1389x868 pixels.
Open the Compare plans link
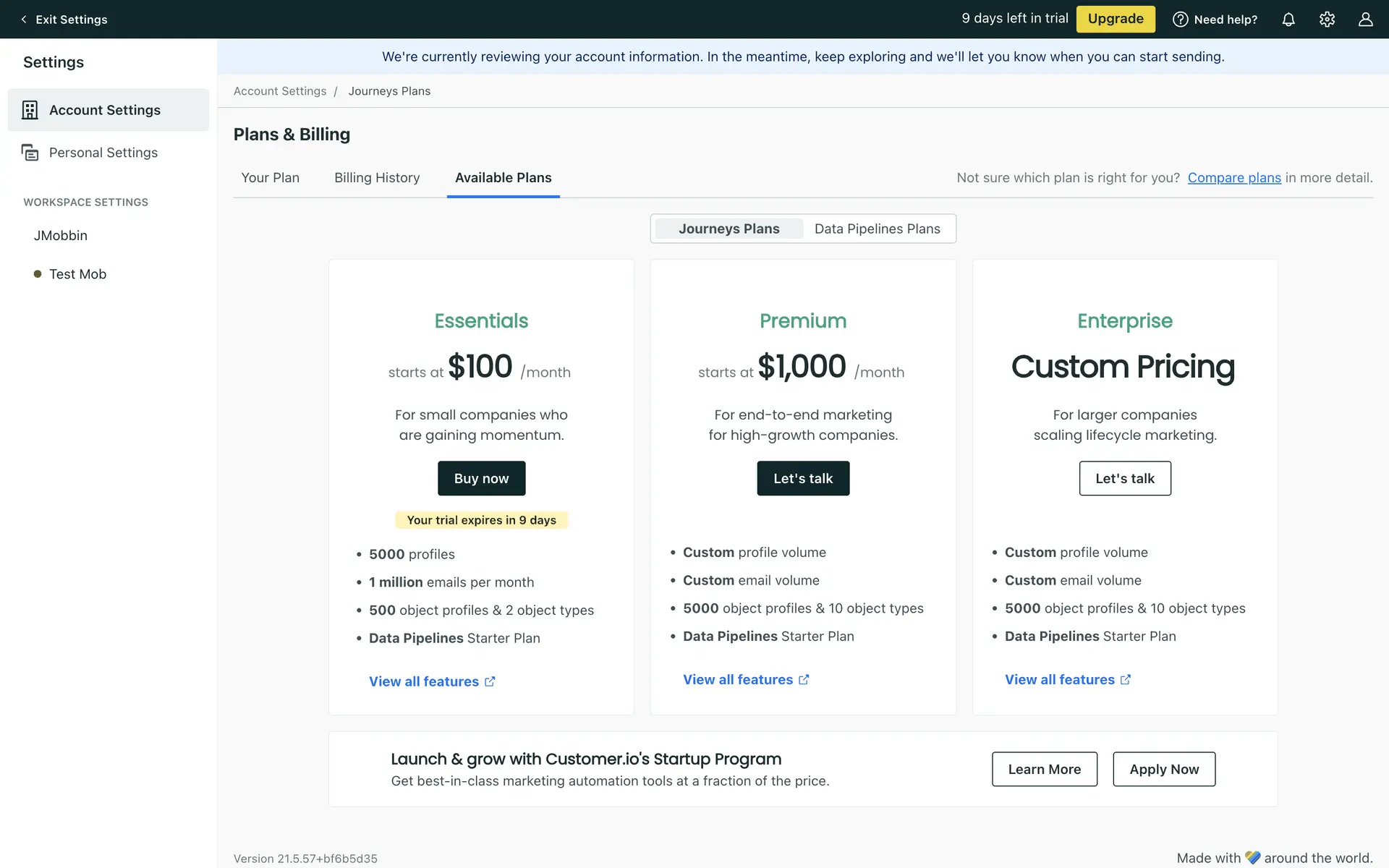click(1233, 178)
